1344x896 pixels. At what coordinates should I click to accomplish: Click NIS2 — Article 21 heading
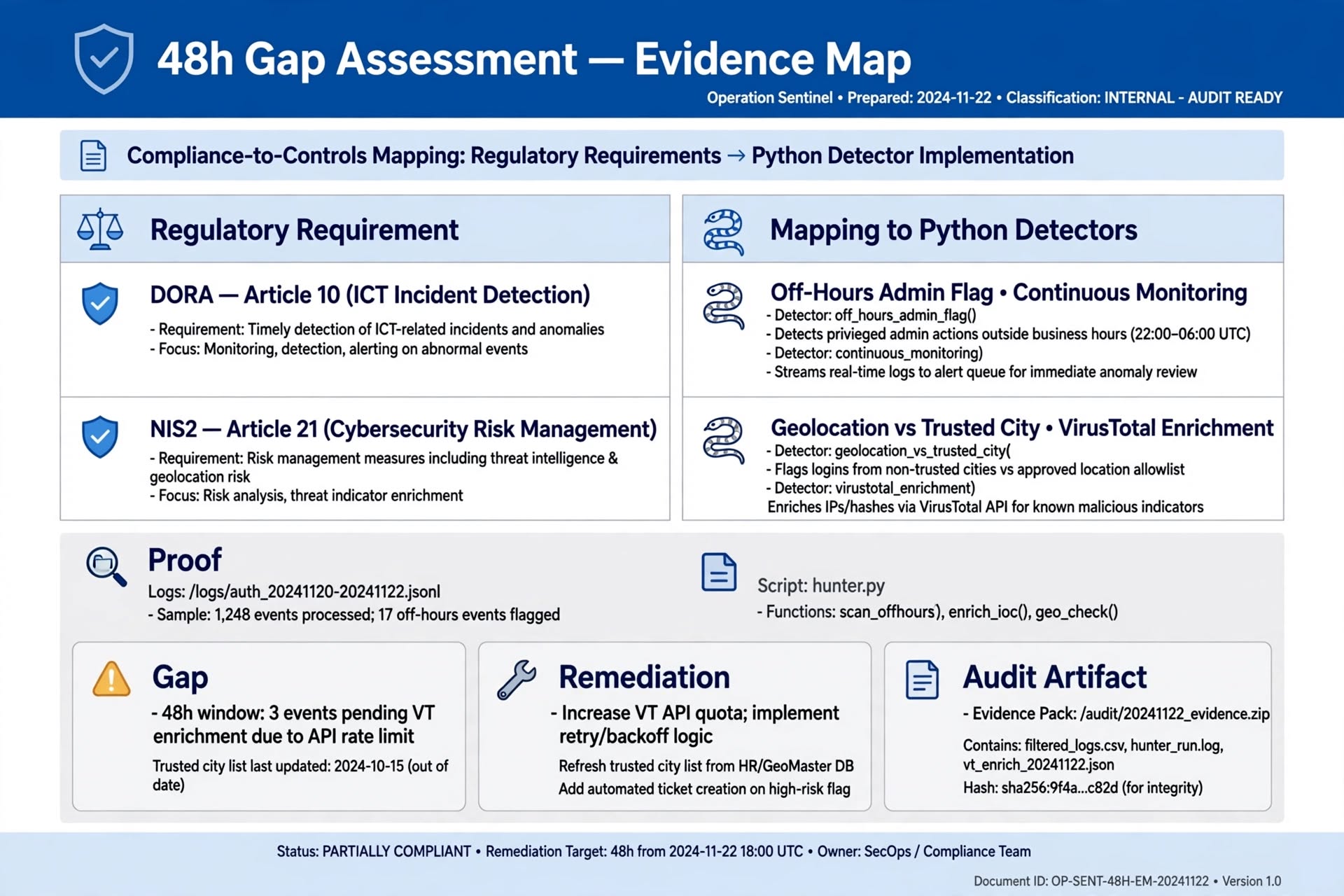click(x=403, y=428)
